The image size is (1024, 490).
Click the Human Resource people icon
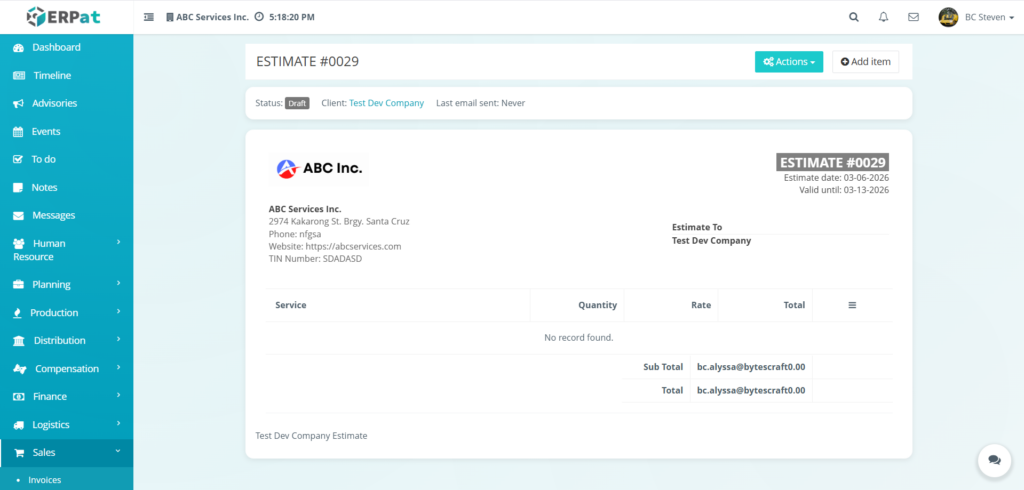19,244
